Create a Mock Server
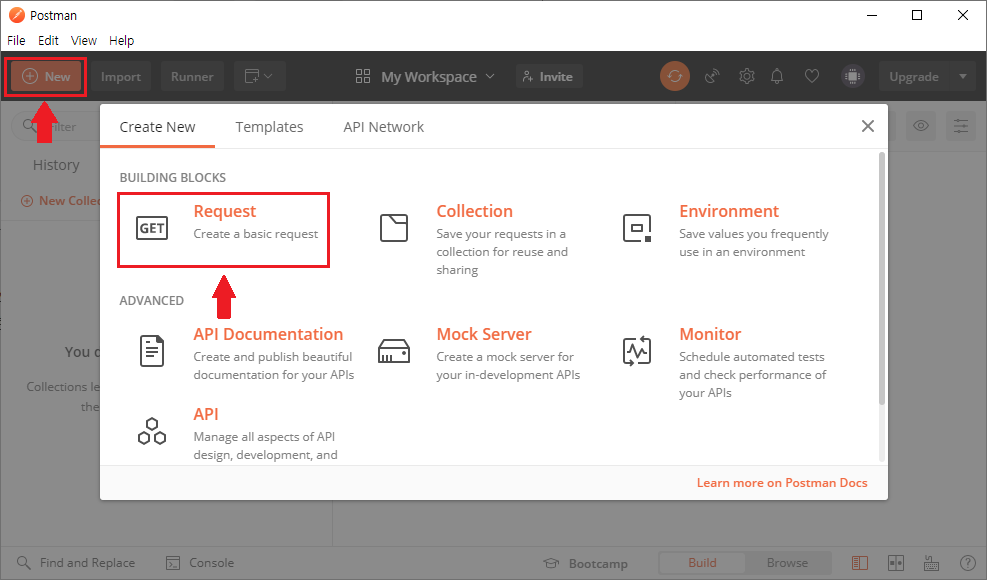This screenshot has height=580, width=987. tap(483, 334)
